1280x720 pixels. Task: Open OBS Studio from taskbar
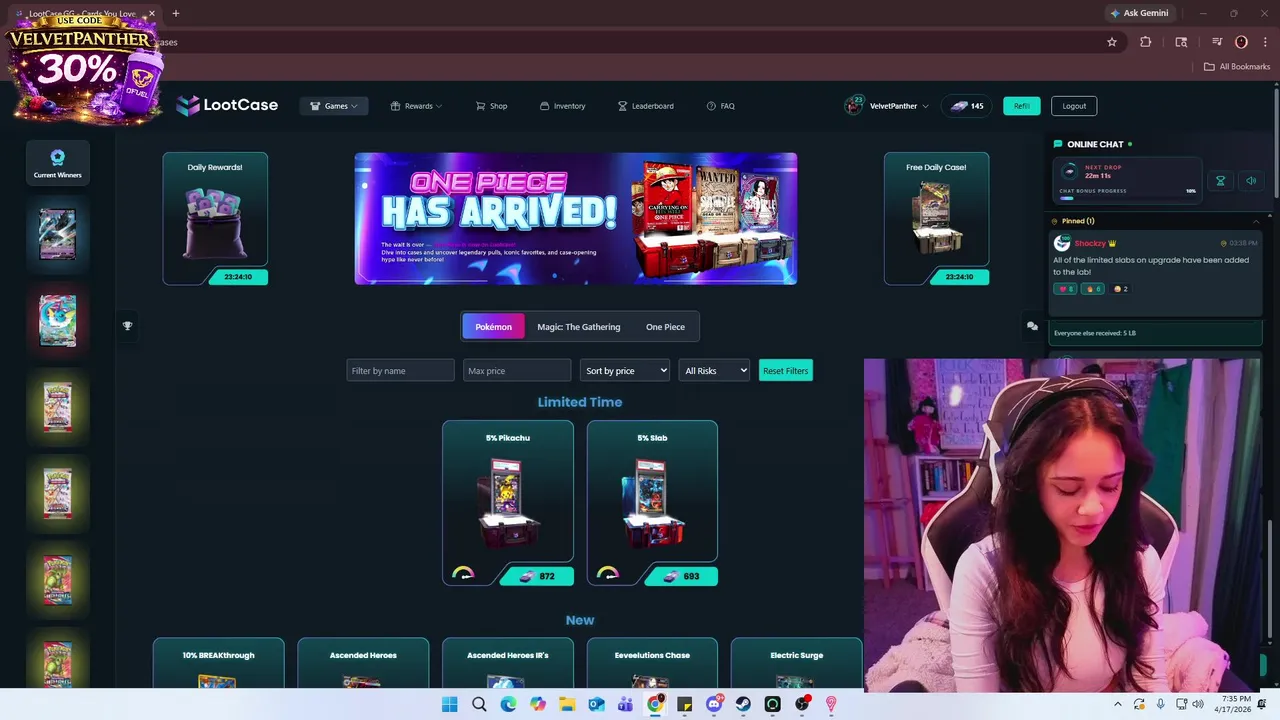point(802,704)
